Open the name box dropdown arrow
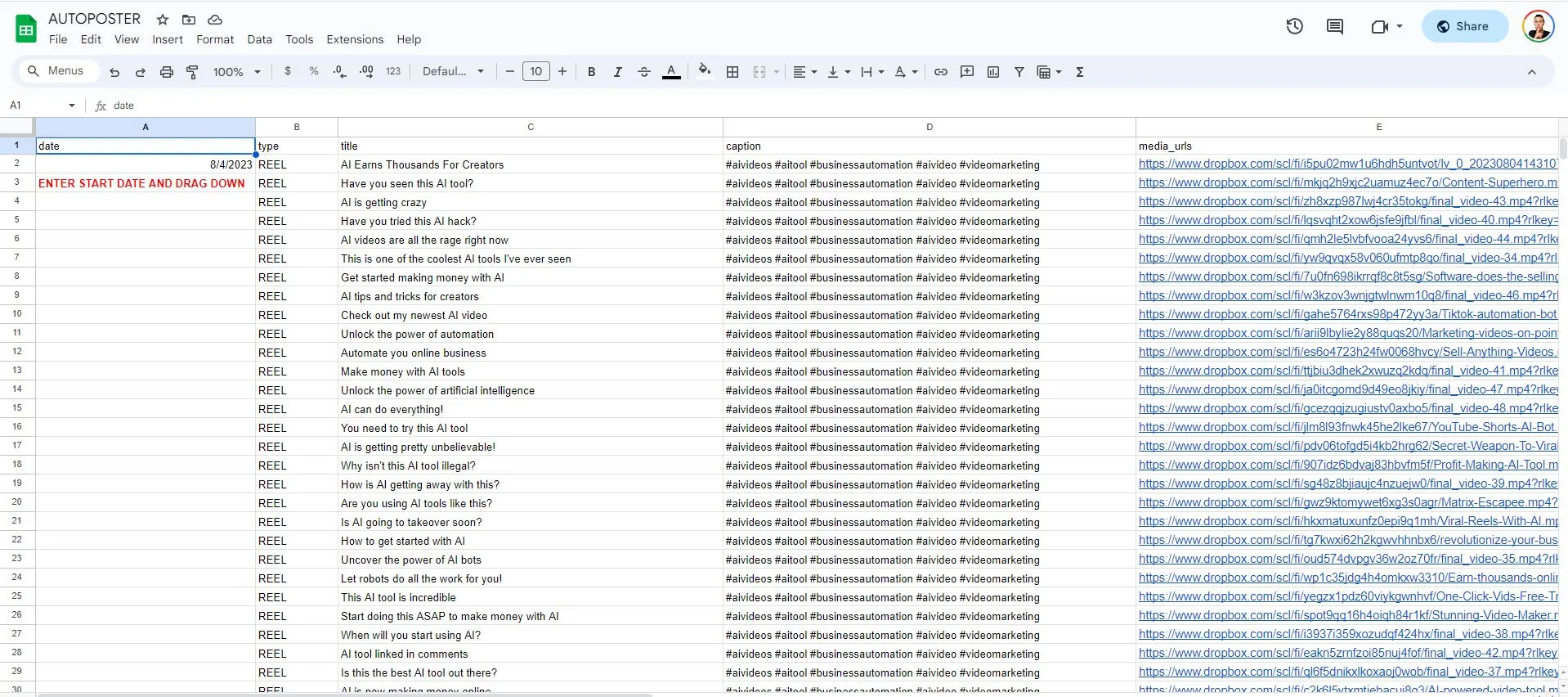The image size is (1568, 697). 72,106
